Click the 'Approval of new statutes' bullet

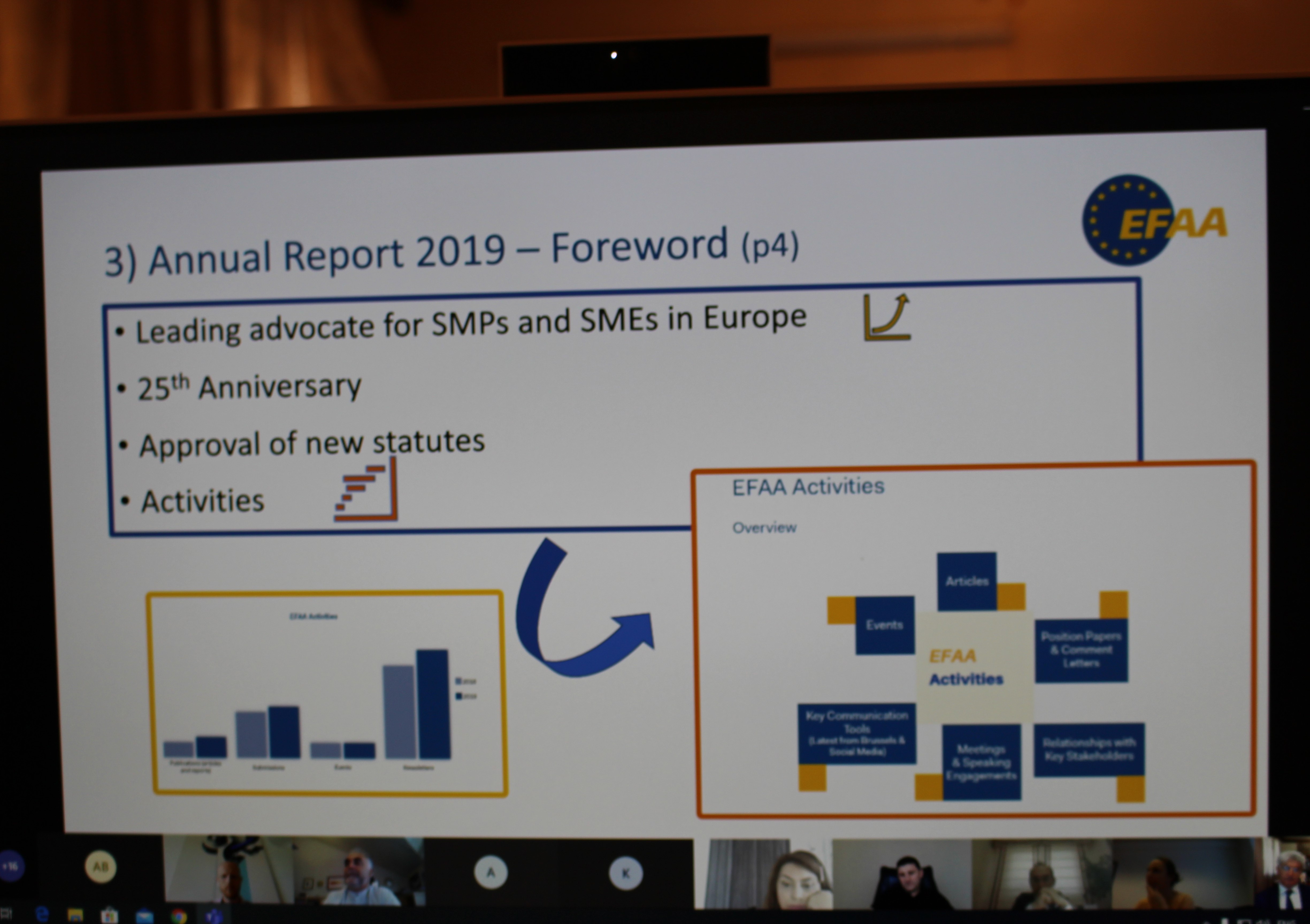312,443
